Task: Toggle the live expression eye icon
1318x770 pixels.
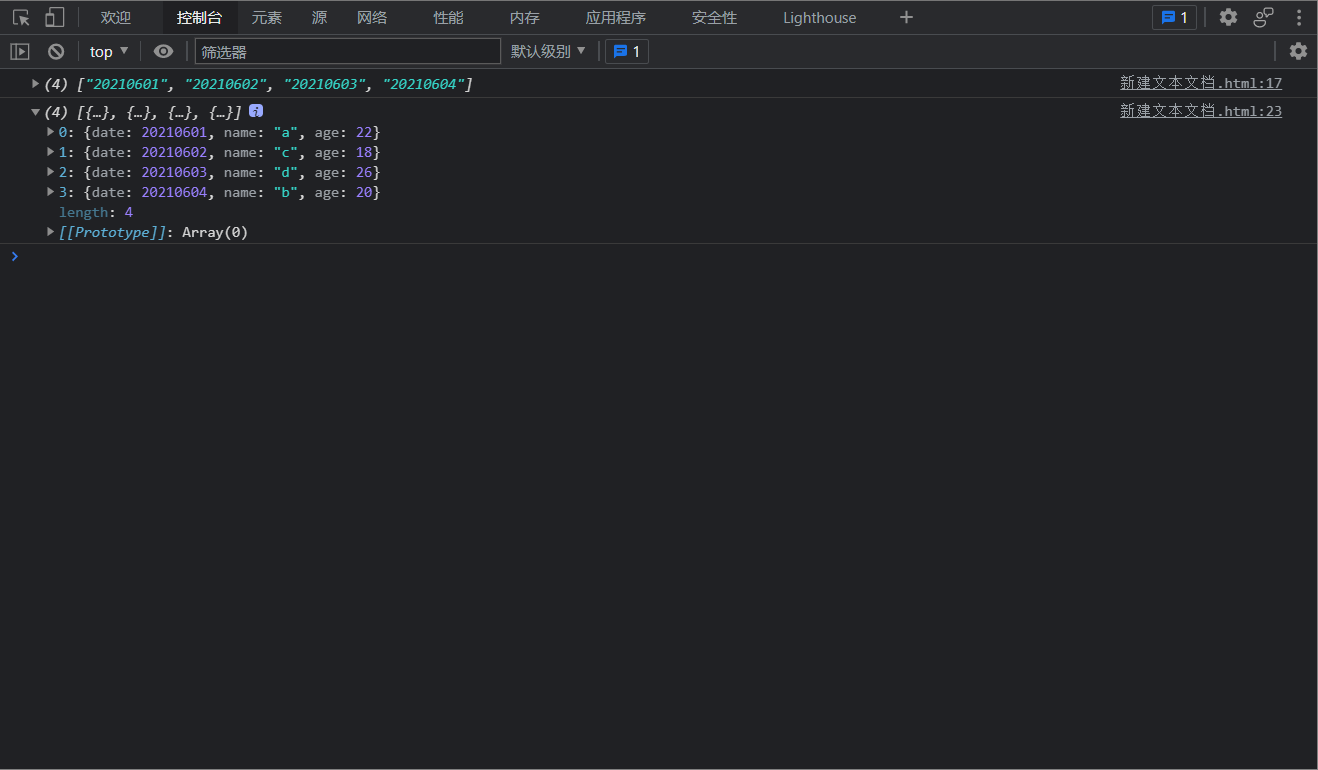Action: (x=163, y=51)
